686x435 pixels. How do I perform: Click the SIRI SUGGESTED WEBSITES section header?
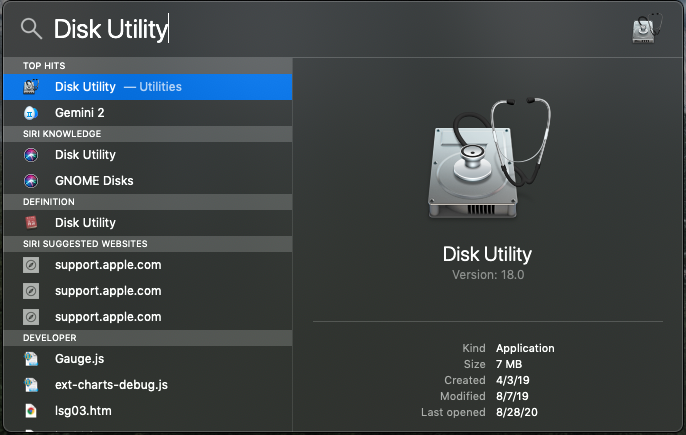pyautogui.click(x=148, y=244)
